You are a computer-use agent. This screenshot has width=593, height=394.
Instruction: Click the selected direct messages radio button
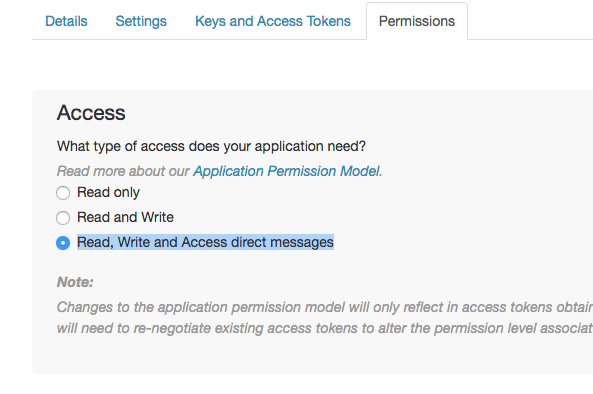[x=63, y=243]
